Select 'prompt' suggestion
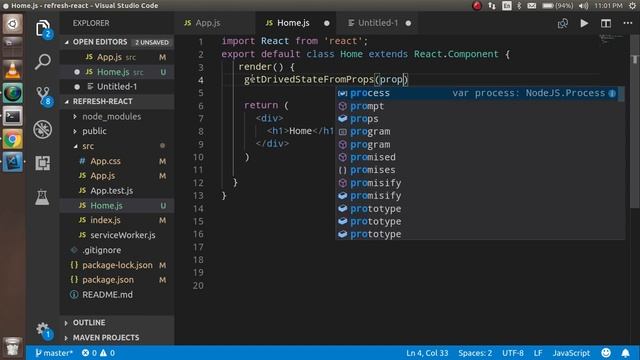This screenshot has width=640, height=360. [x=480, y=106]
